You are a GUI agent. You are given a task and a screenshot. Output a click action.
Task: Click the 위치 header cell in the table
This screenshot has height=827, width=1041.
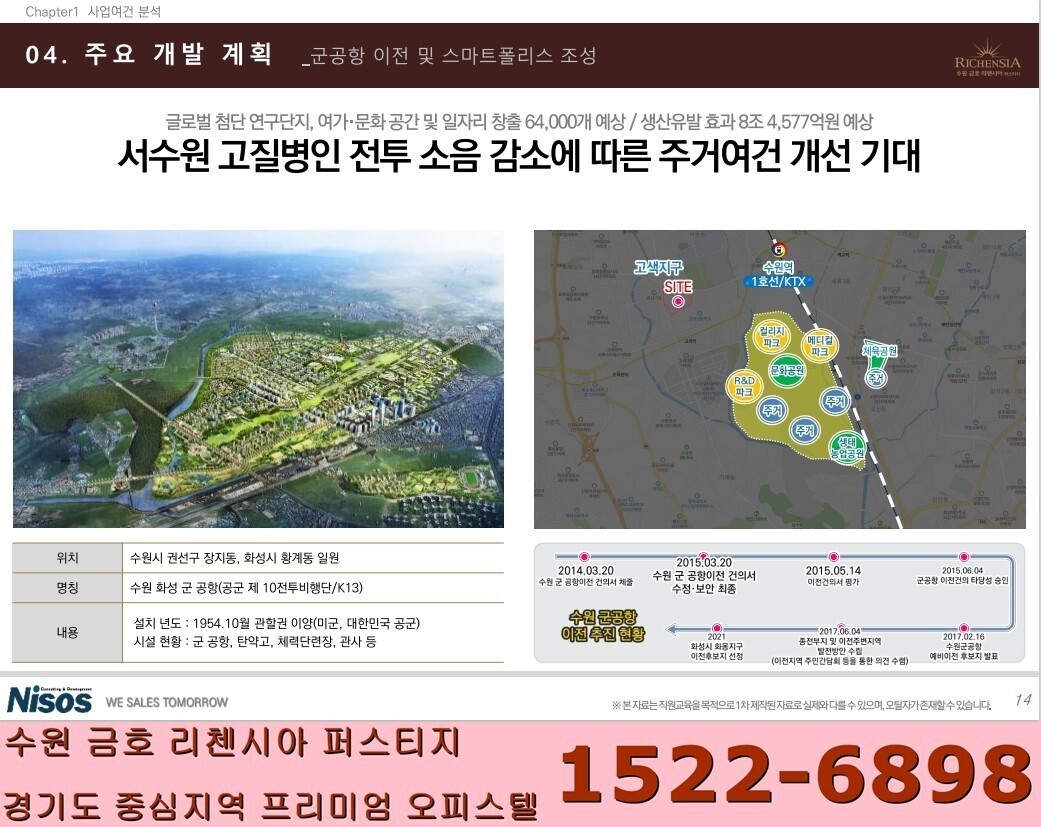point(67,558)
